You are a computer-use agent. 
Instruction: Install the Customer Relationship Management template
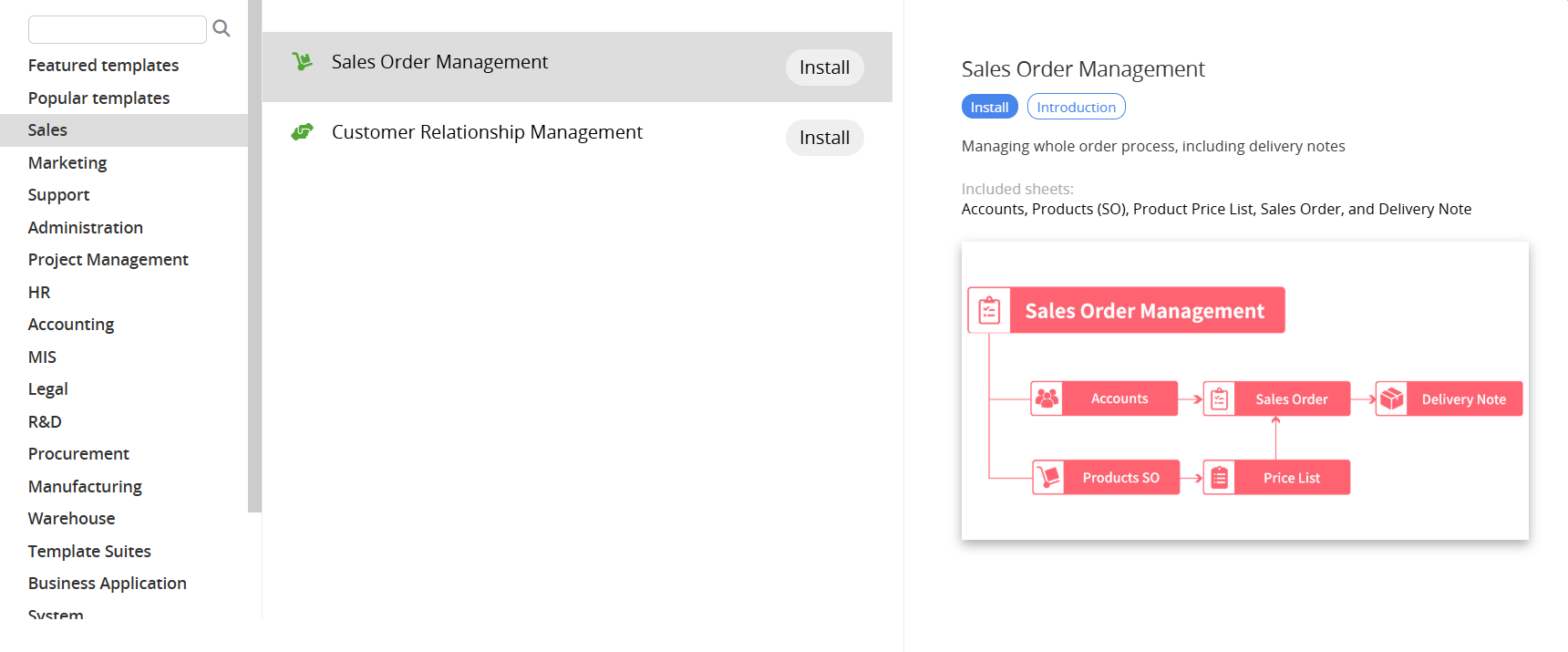click(x=824, y=138)
